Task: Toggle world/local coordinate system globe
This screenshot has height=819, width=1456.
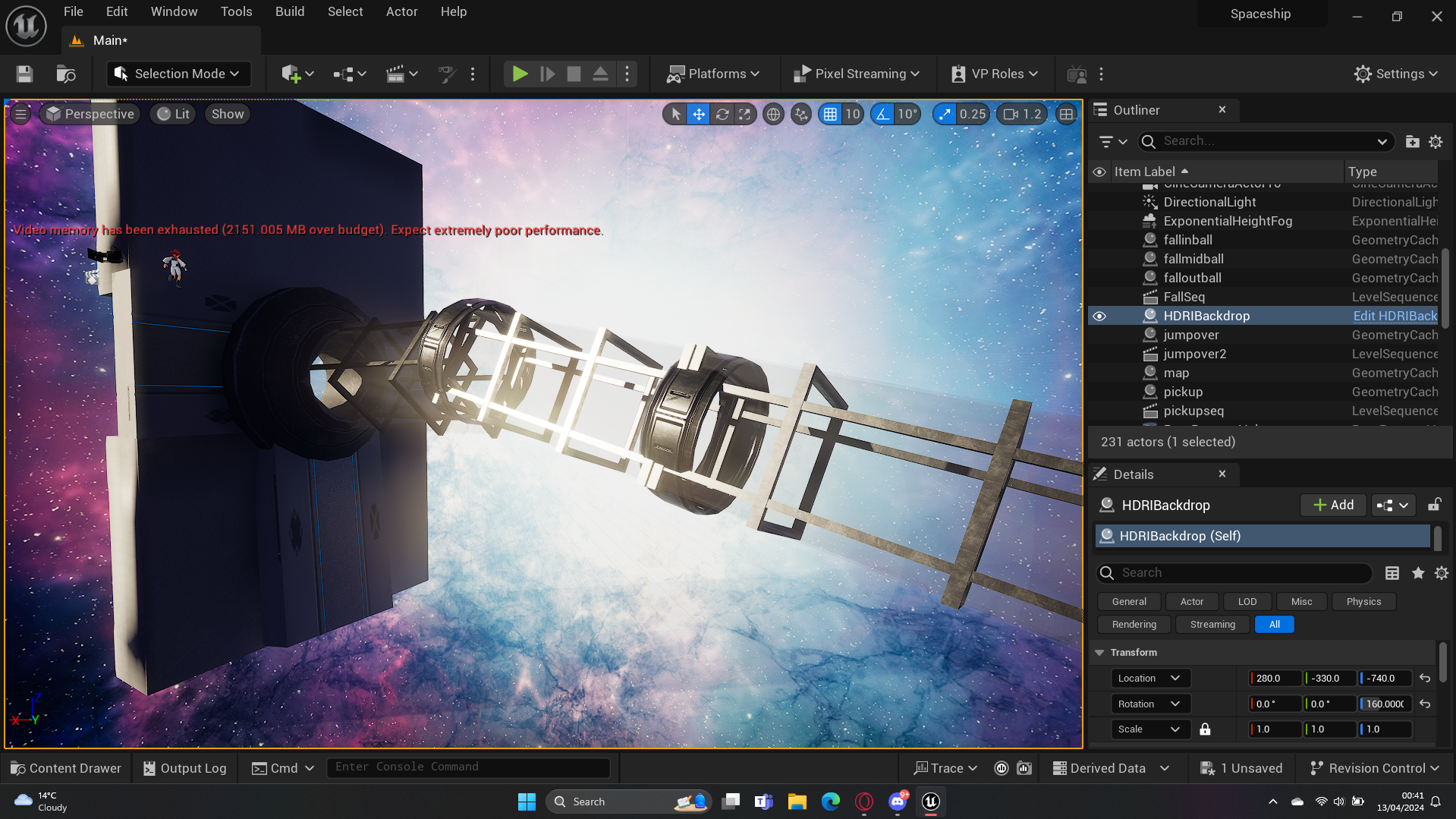Action: pos(773,114)
